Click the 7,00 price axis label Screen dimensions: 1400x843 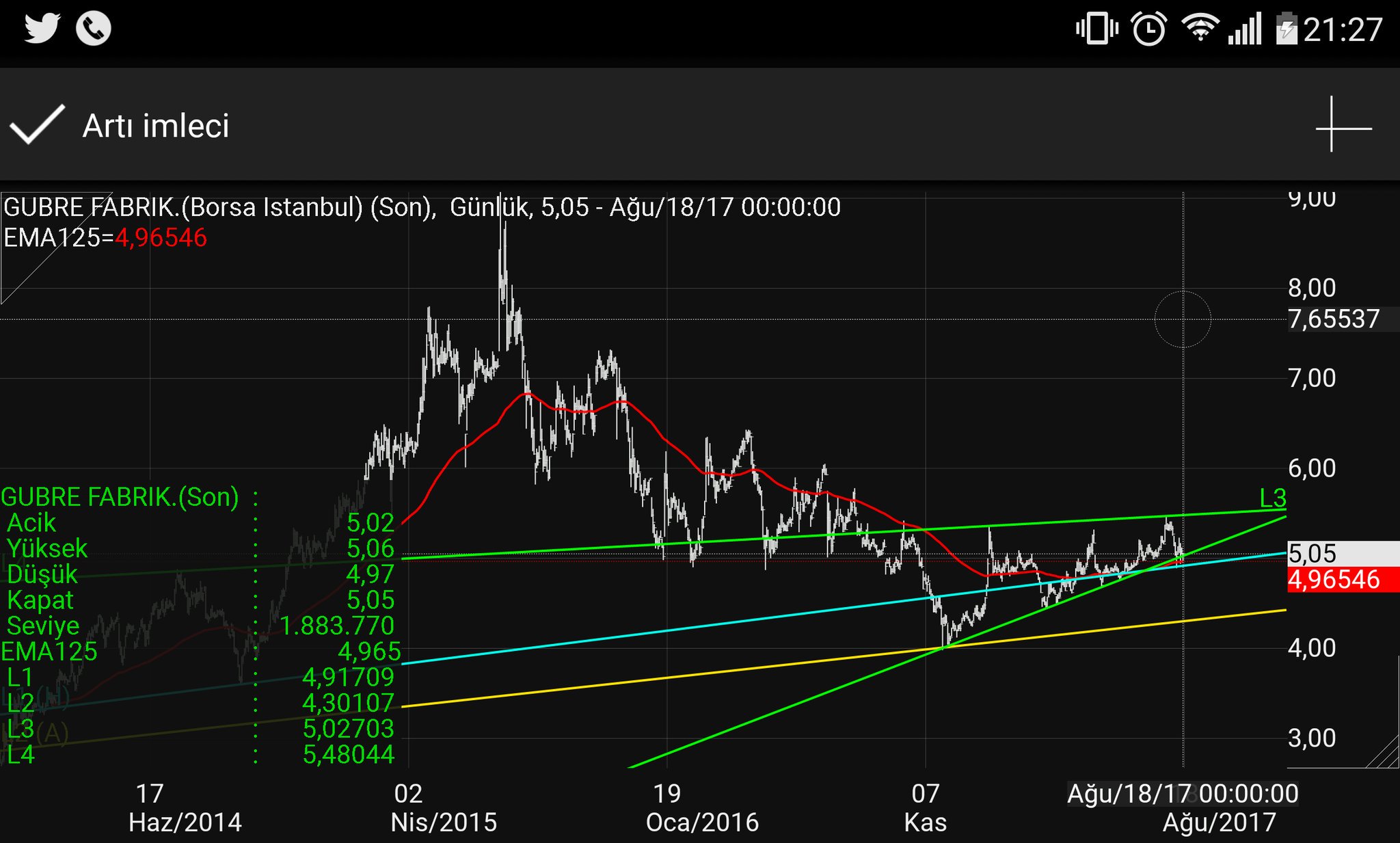(1312, 378)
